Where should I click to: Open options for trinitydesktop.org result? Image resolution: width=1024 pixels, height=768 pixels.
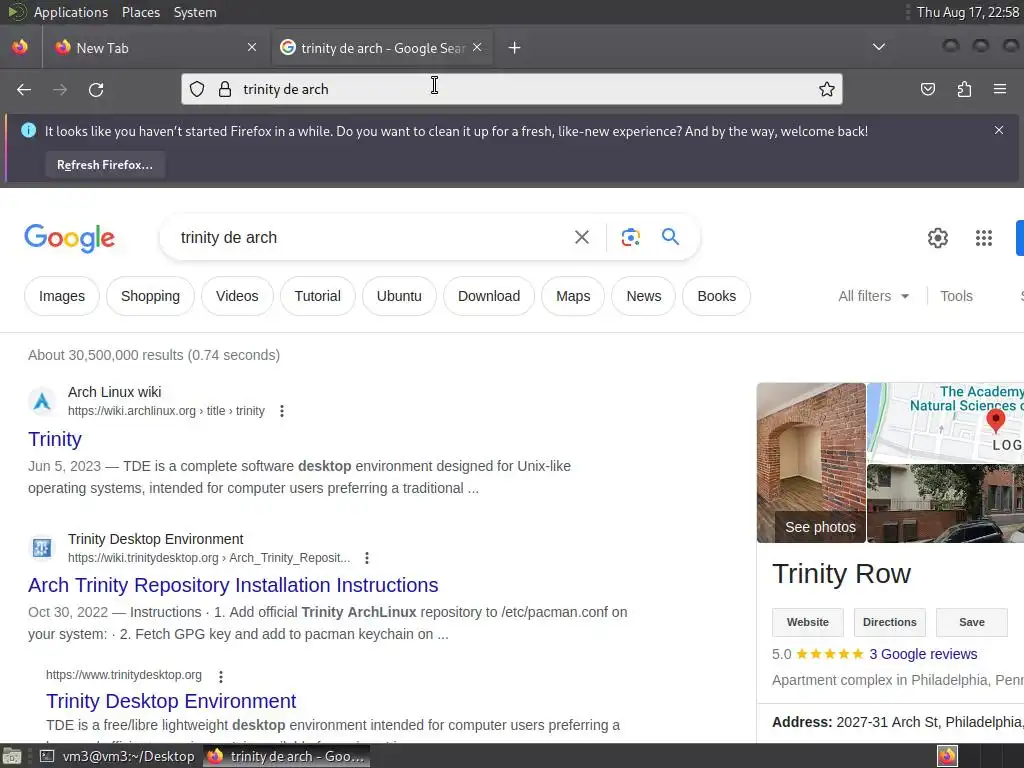(x=221, y=676)
